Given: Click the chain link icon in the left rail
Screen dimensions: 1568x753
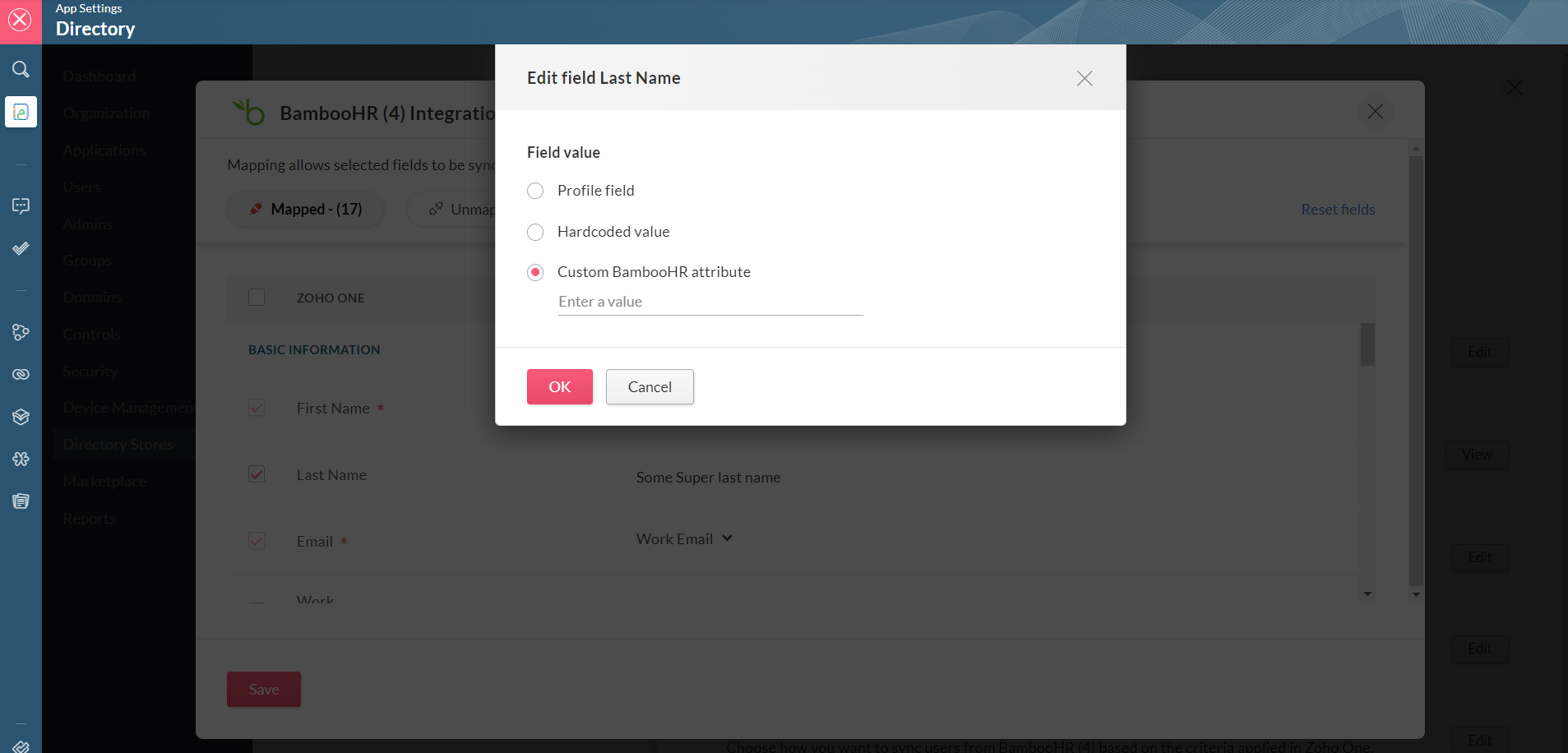Looking at the screenshot, I should (21, 374).
